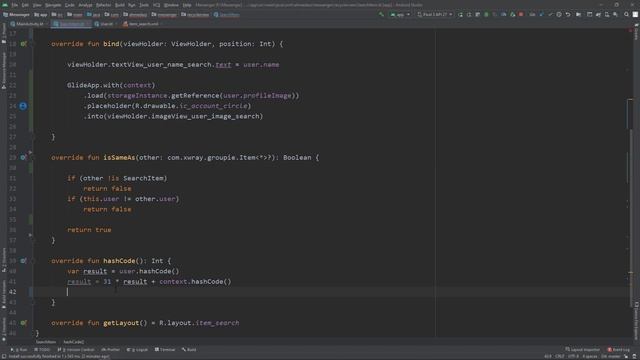Click the Git master branch status entry
Screen dimensions: 640x360
[611, 356]
